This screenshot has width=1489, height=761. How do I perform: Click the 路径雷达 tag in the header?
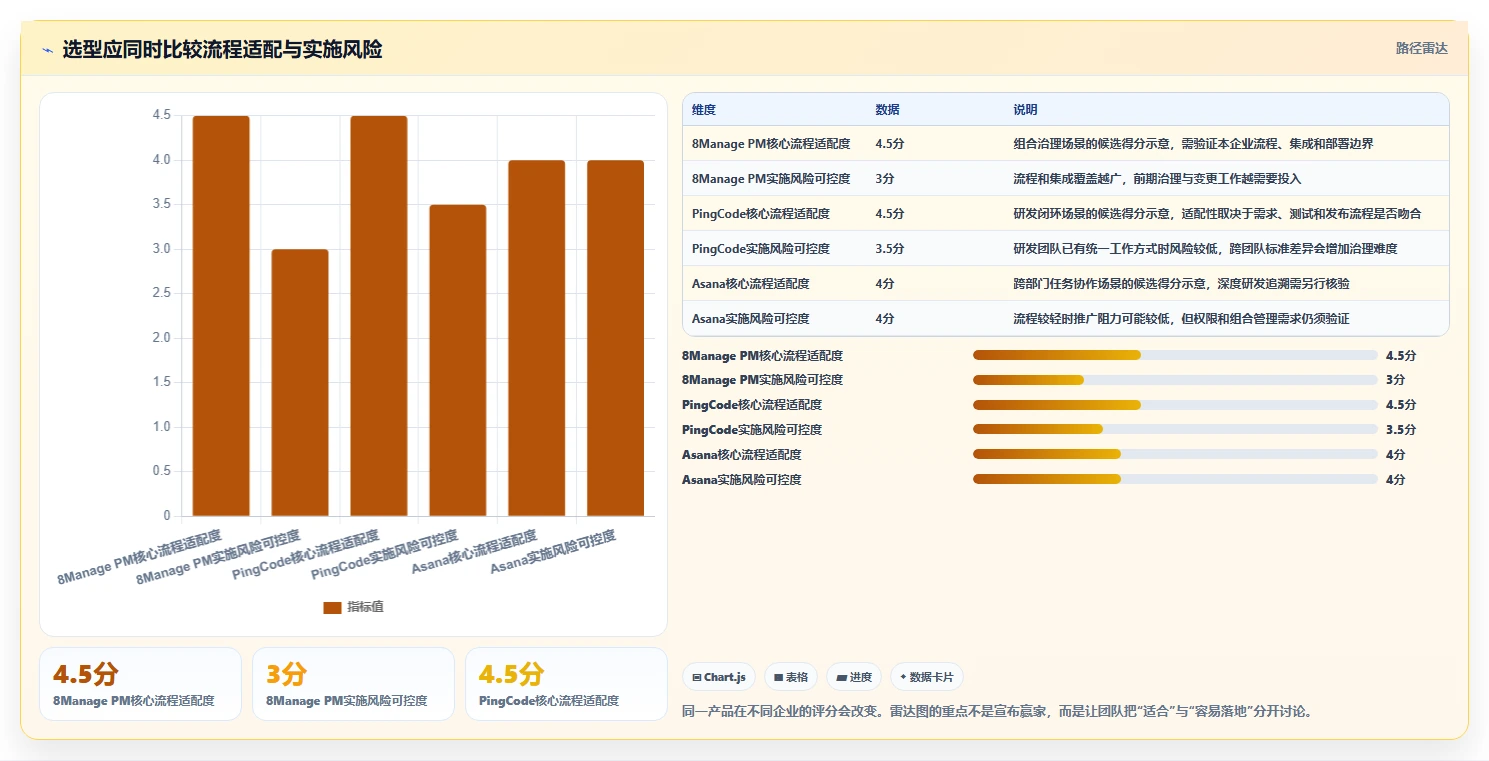point(1421,48)
